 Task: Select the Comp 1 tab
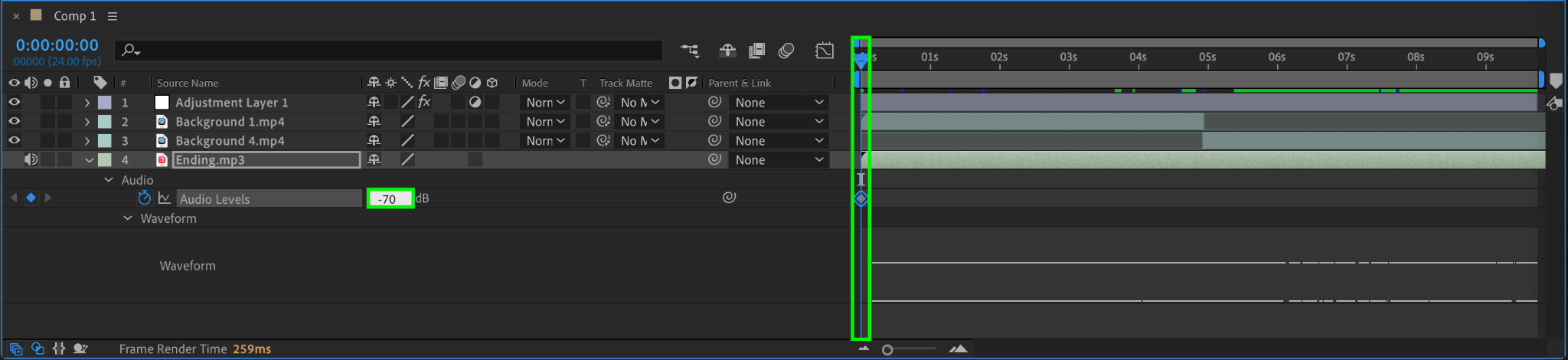[74, 15]
